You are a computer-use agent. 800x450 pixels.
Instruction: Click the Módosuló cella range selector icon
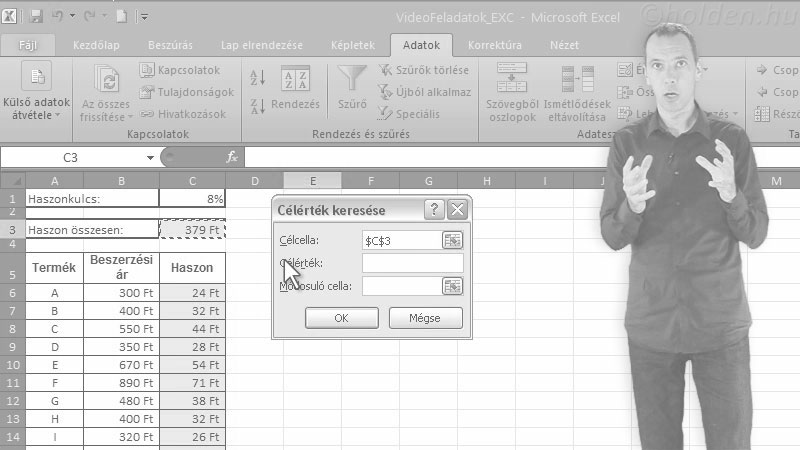pyautogui.click(x=453, y=286)
